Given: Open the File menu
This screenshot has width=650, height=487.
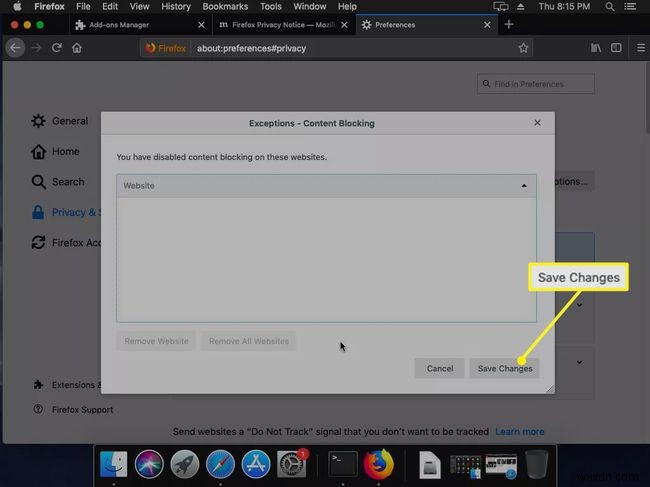Looking at the screenshot, I should click(83, 6).
